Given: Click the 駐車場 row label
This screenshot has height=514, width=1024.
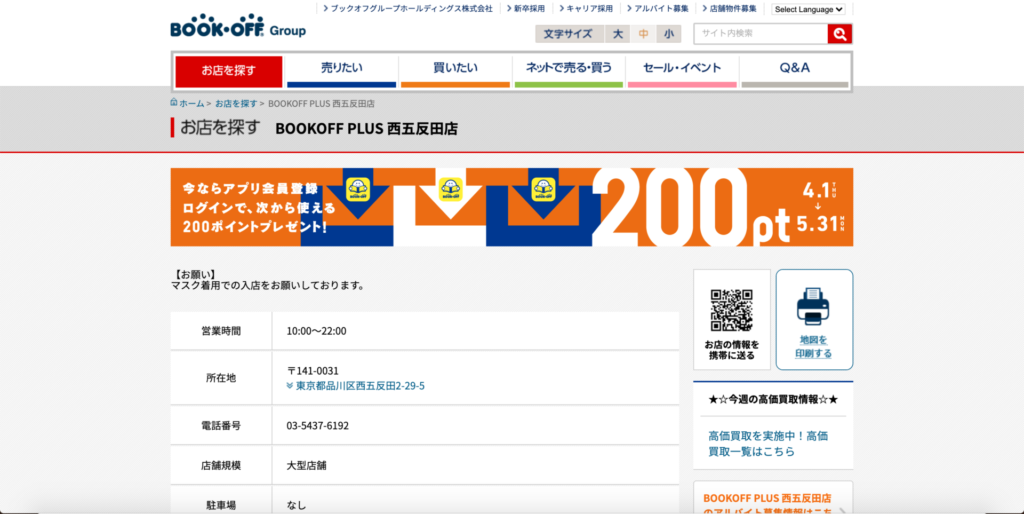Looking at the screenshot, I should 221,505.
